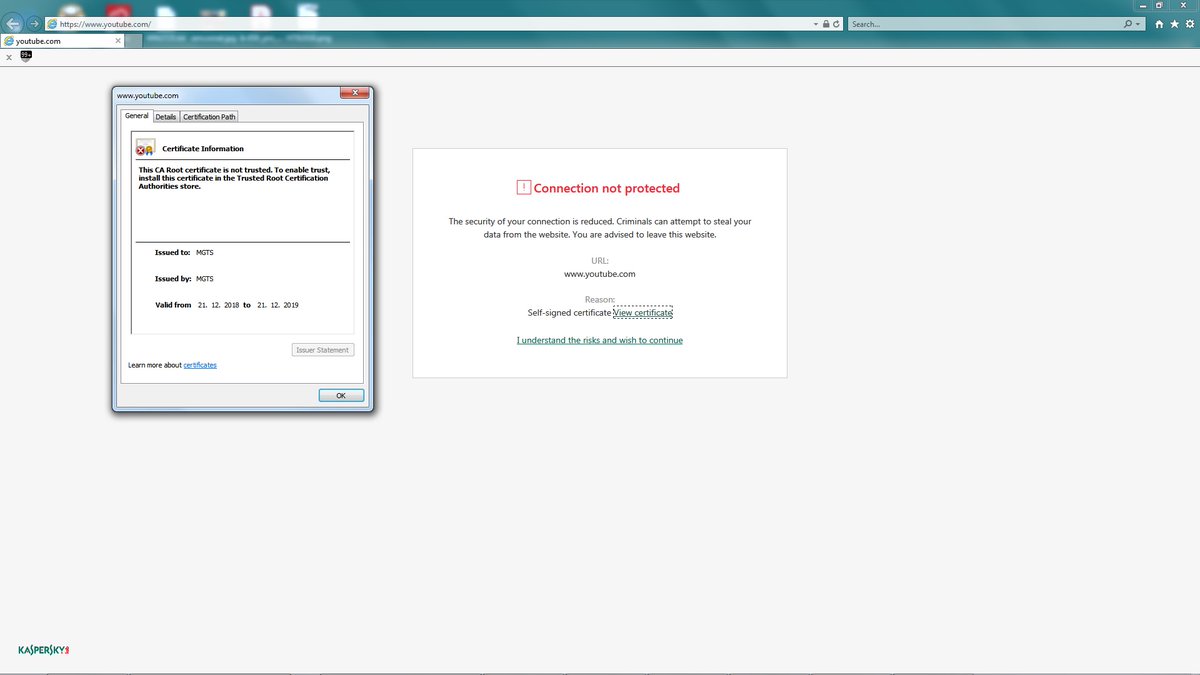Refresh the page with the reload icon

[835, 24]
